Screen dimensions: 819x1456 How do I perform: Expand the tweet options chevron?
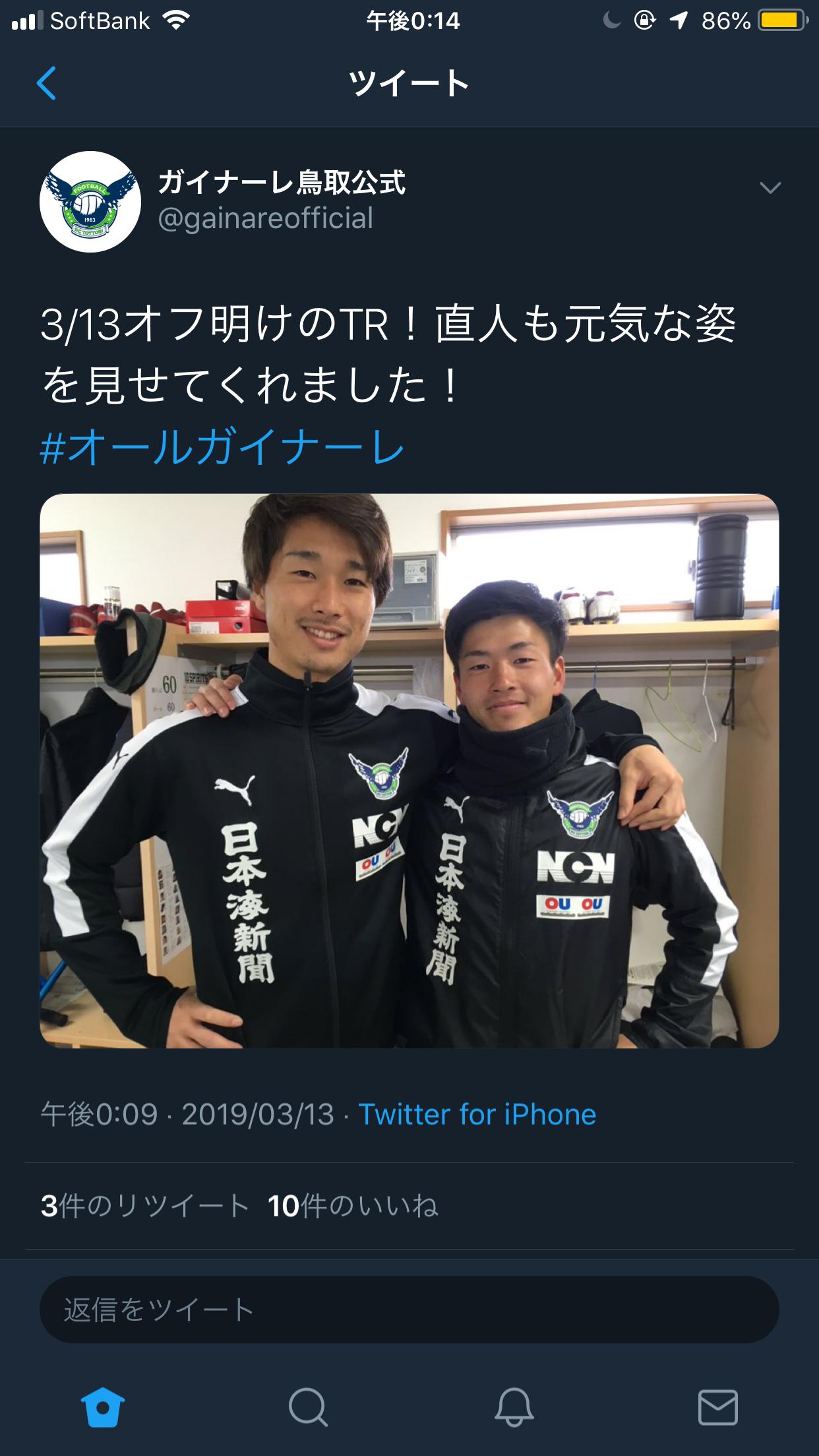tap(770, 188)
